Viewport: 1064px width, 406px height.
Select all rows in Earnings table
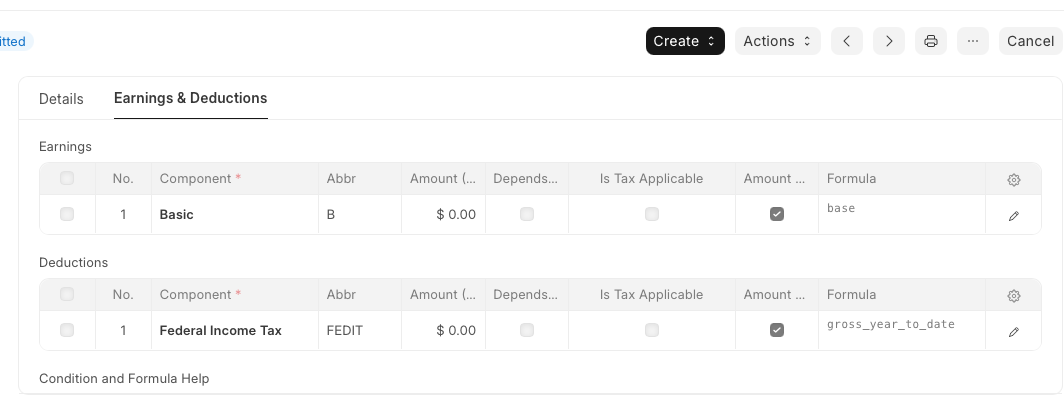[66, 178]
